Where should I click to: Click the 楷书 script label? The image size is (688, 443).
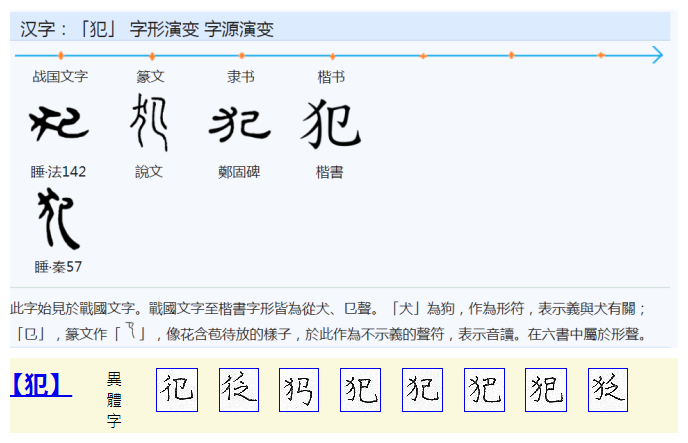pos(331,77)
